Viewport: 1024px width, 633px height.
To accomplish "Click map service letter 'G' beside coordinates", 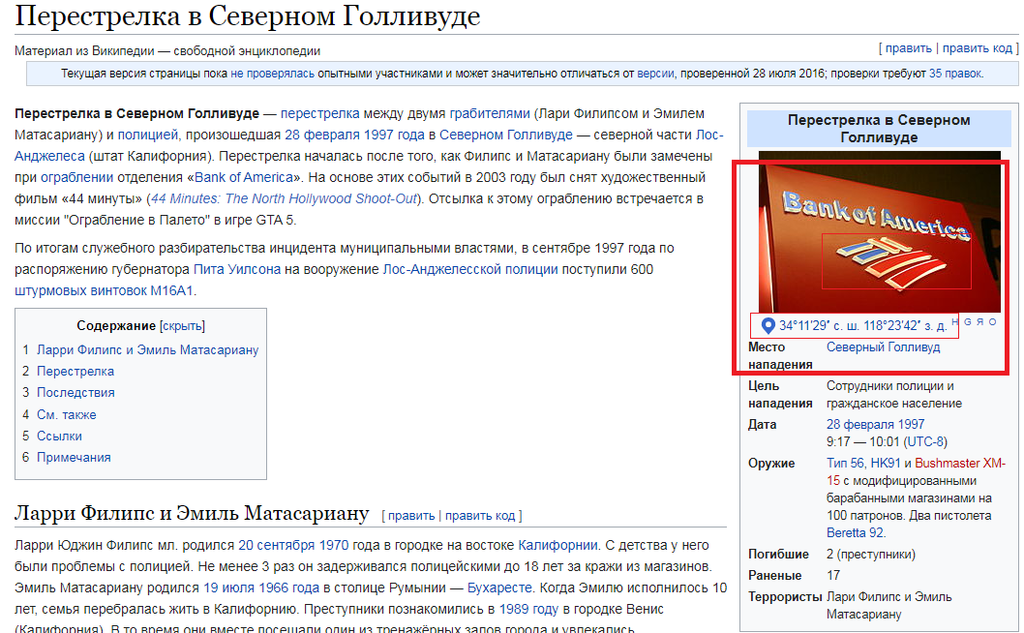I will [968, 321].
